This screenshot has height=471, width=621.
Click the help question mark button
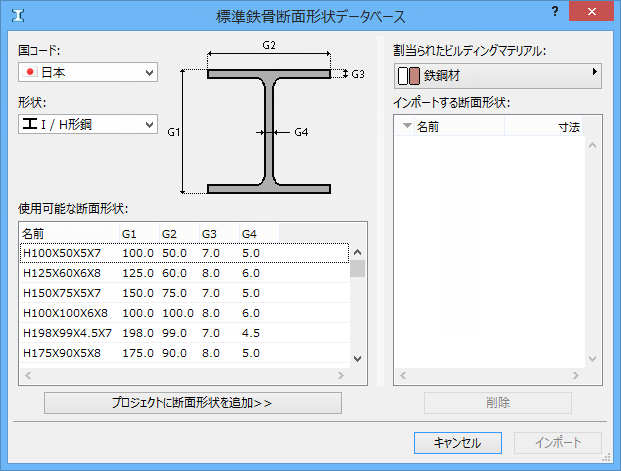tap(555, 11)
